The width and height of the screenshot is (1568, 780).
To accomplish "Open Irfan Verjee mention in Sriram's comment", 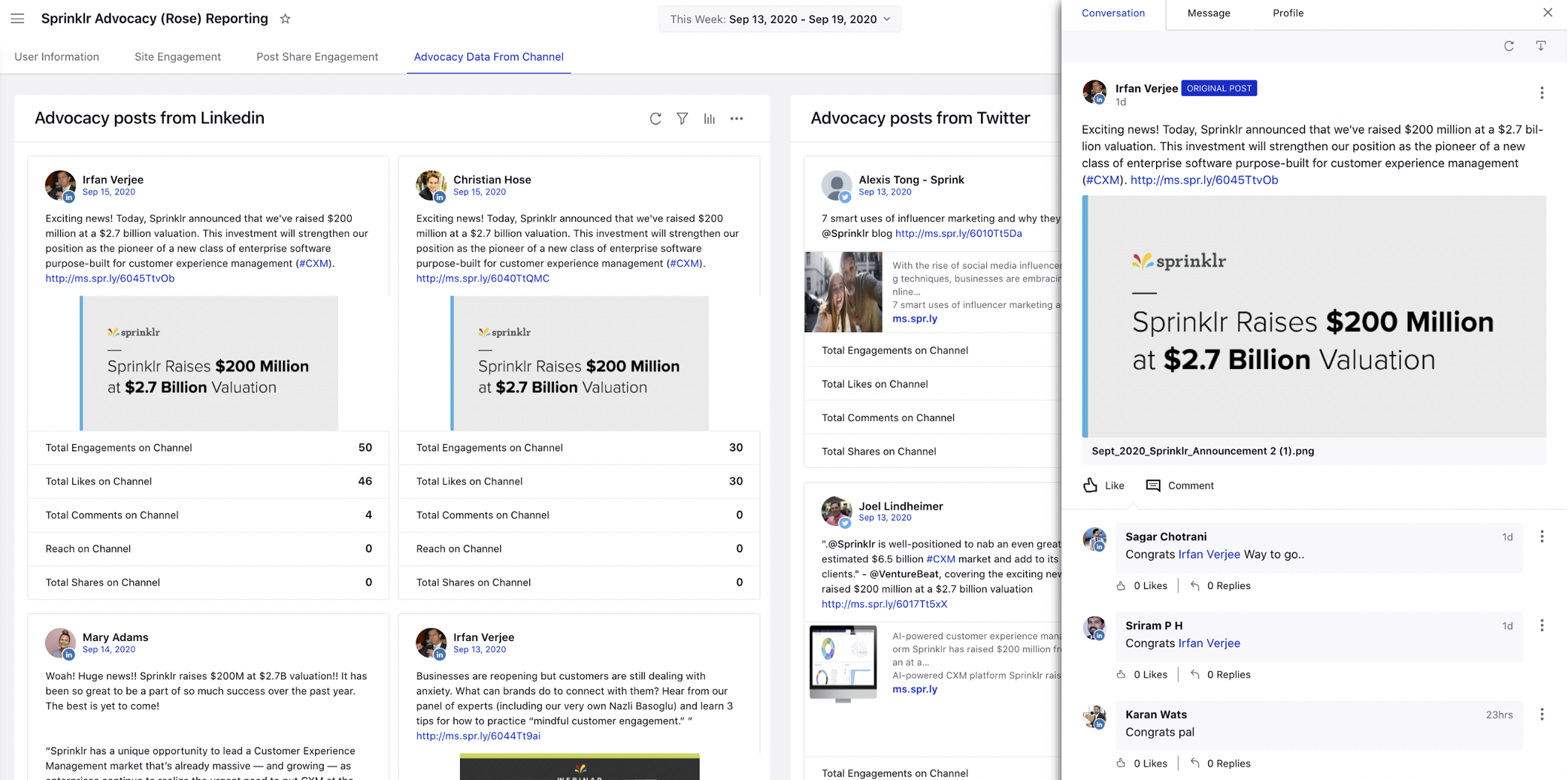I will tap(1209, 643).
